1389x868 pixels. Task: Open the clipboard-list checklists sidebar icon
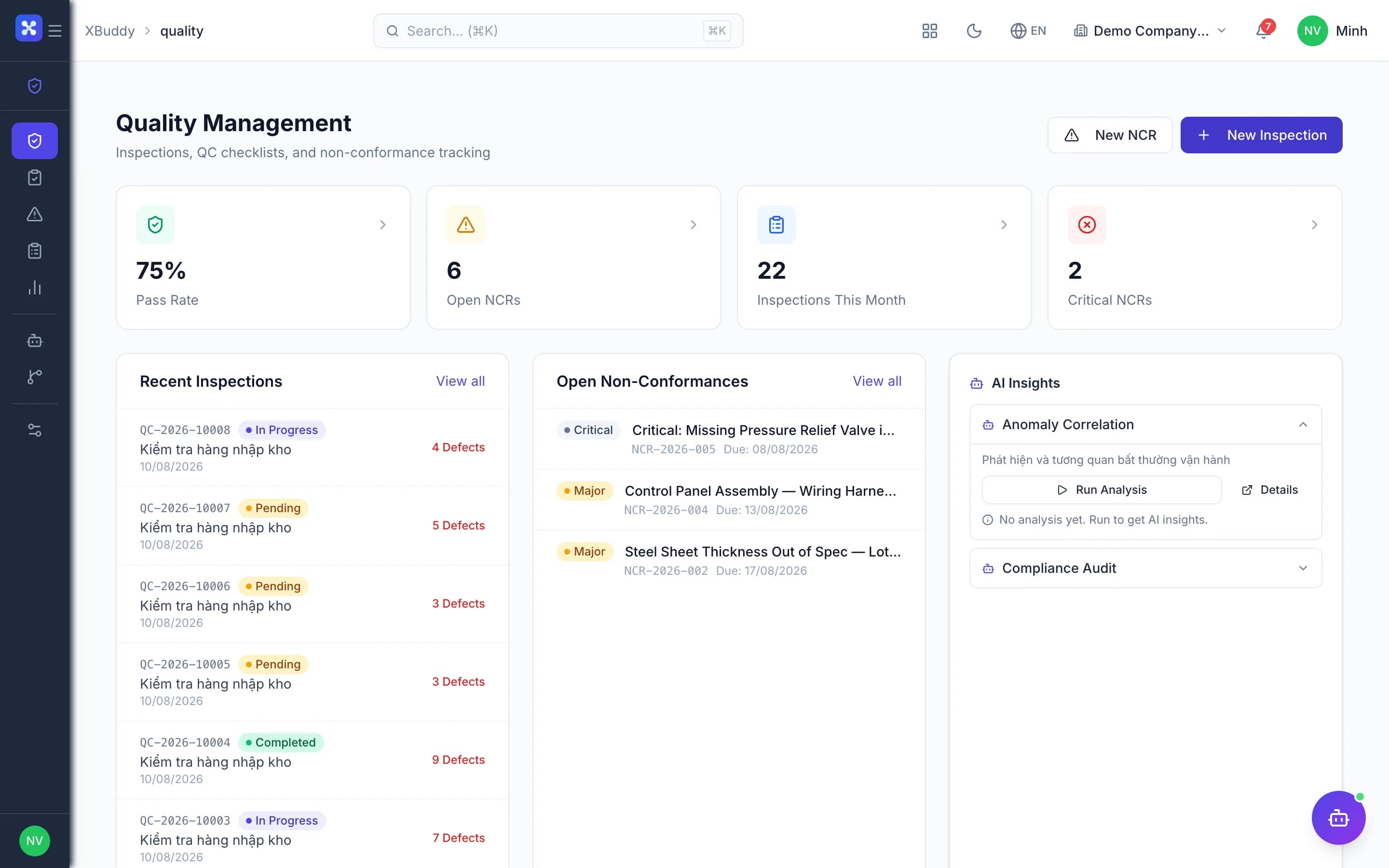click(x=34, y=251)
